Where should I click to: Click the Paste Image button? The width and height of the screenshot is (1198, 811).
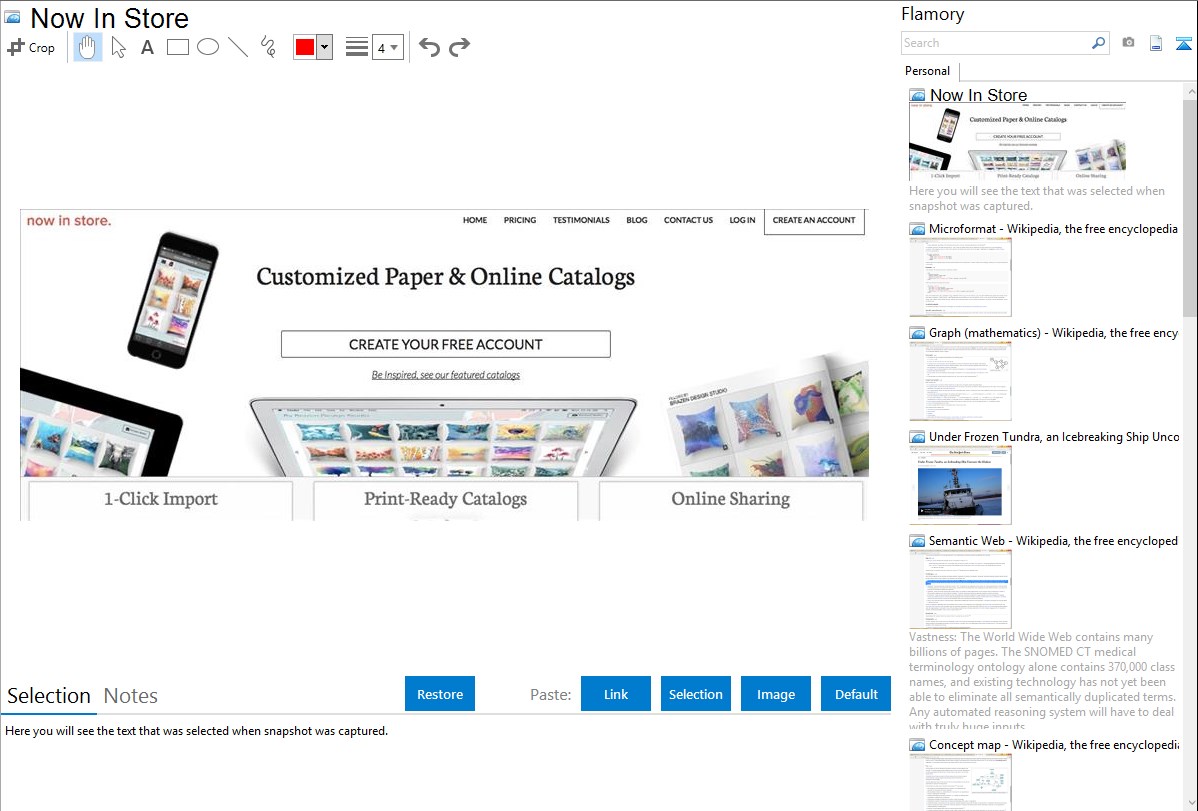(775, 694)
